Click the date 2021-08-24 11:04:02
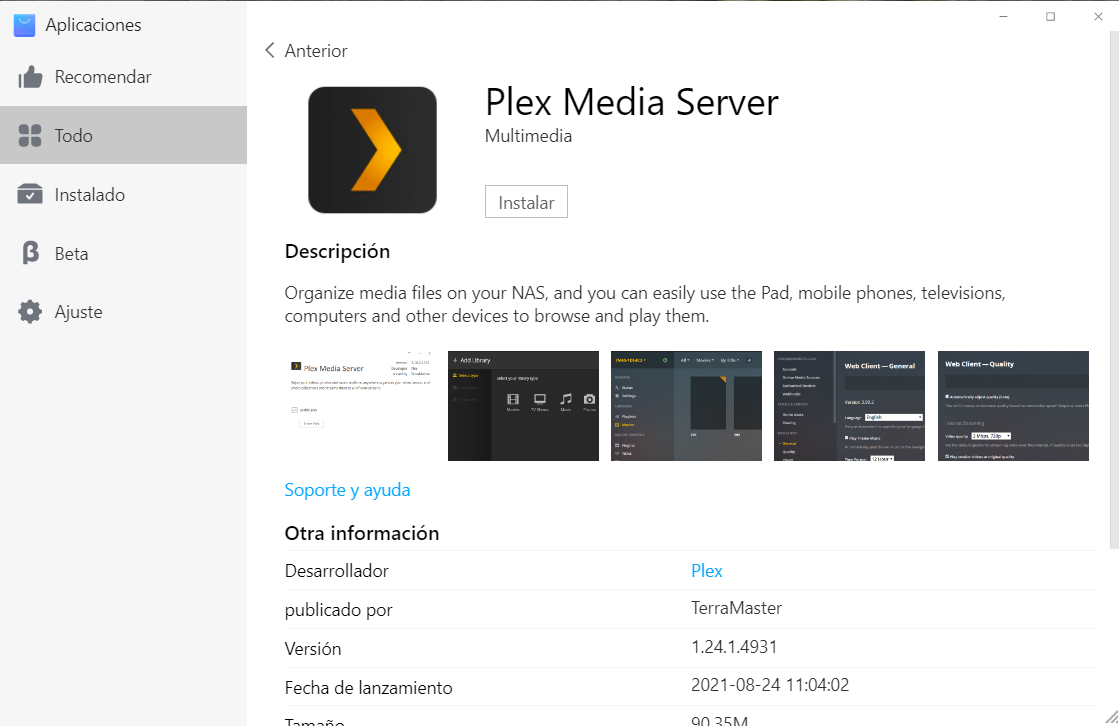 (x=770, y=685)
